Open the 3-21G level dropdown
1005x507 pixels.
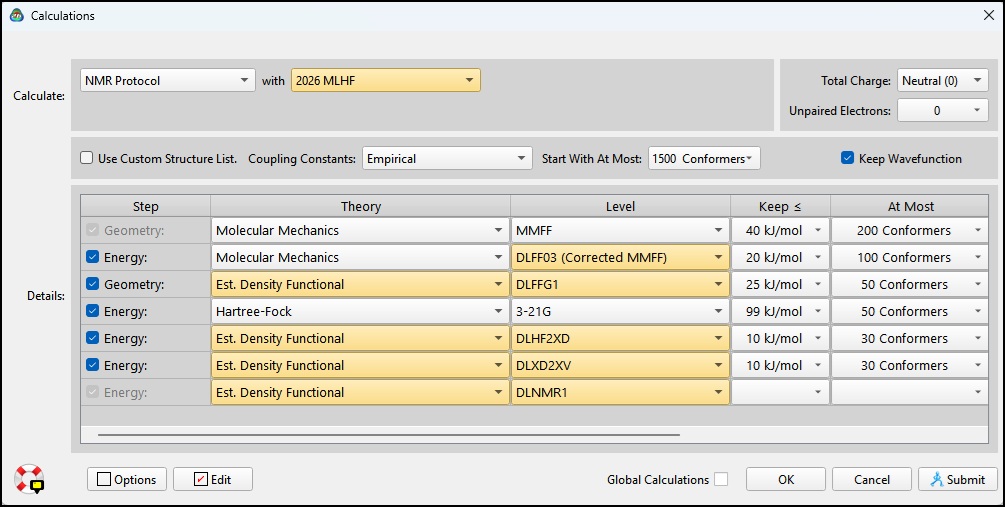point(620,311)
